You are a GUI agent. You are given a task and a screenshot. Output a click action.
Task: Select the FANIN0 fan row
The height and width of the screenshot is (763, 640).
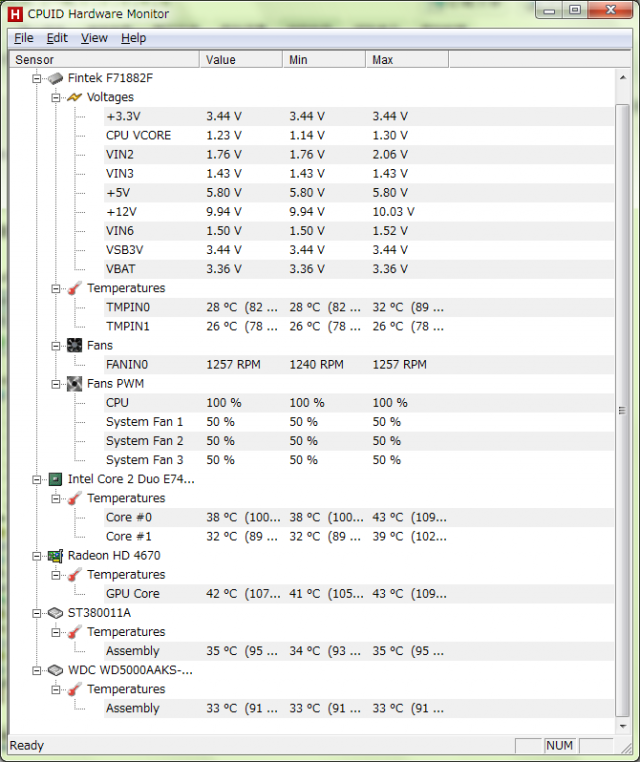pyautogui.click(x=359, y=364)
